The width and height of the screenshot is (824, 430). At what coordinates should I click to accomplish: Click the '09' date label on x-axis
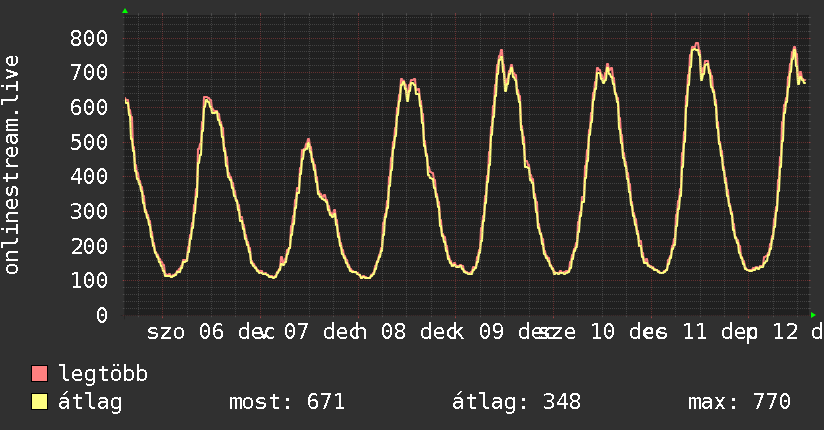[x=491, y=332]
